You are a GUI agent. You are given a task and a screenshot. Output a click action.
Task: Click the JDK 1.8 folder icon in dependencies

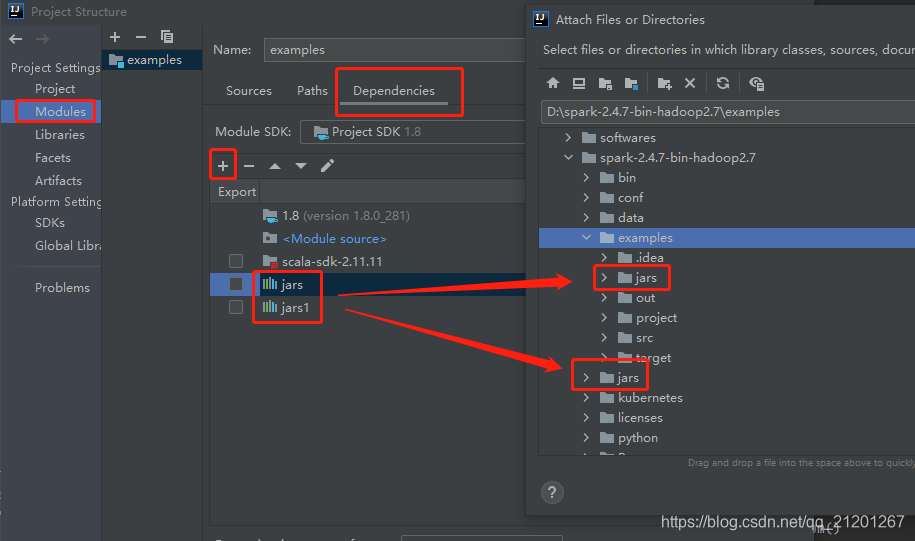(270, 216)
